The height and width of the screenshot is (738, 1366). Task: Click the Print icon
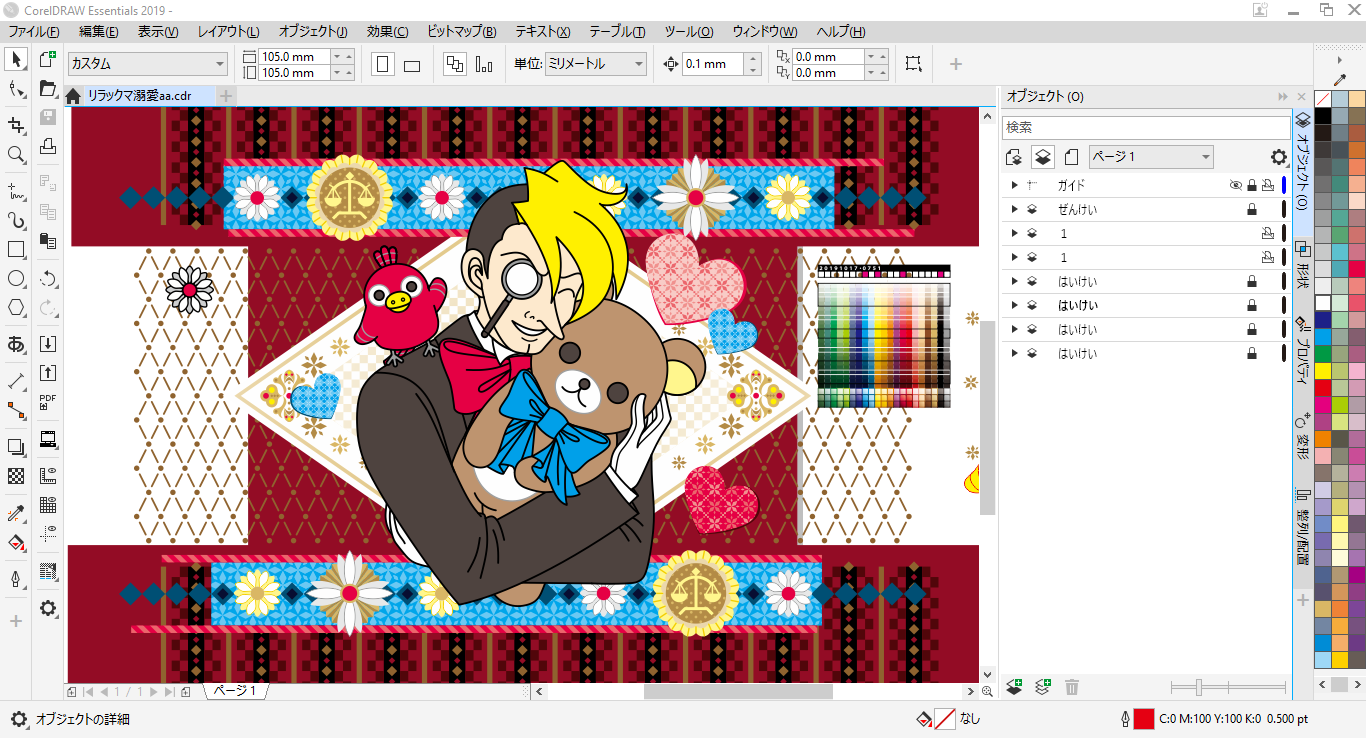coord(47,147)
